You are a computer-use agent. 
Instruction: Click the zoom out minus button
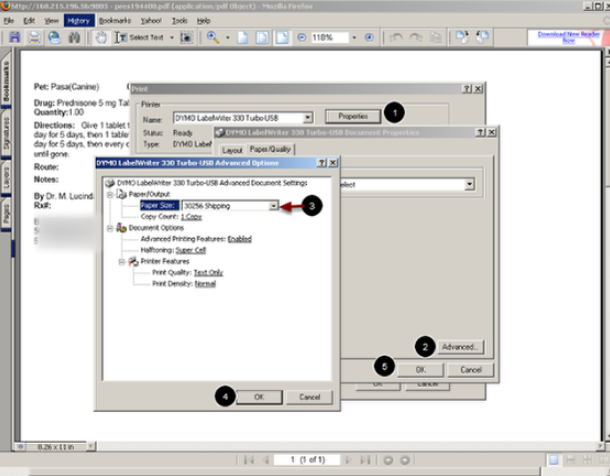tap(301, 37)
